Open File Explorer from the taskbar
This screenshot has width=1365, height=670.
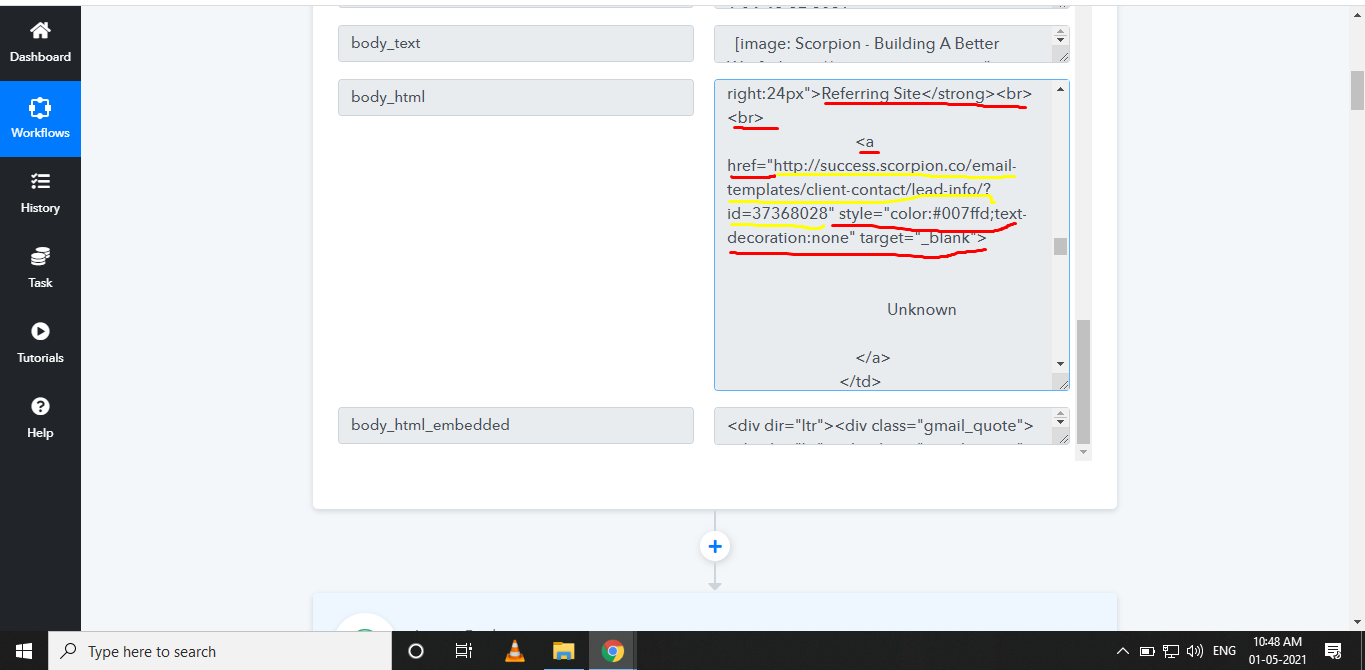[563, 651]
